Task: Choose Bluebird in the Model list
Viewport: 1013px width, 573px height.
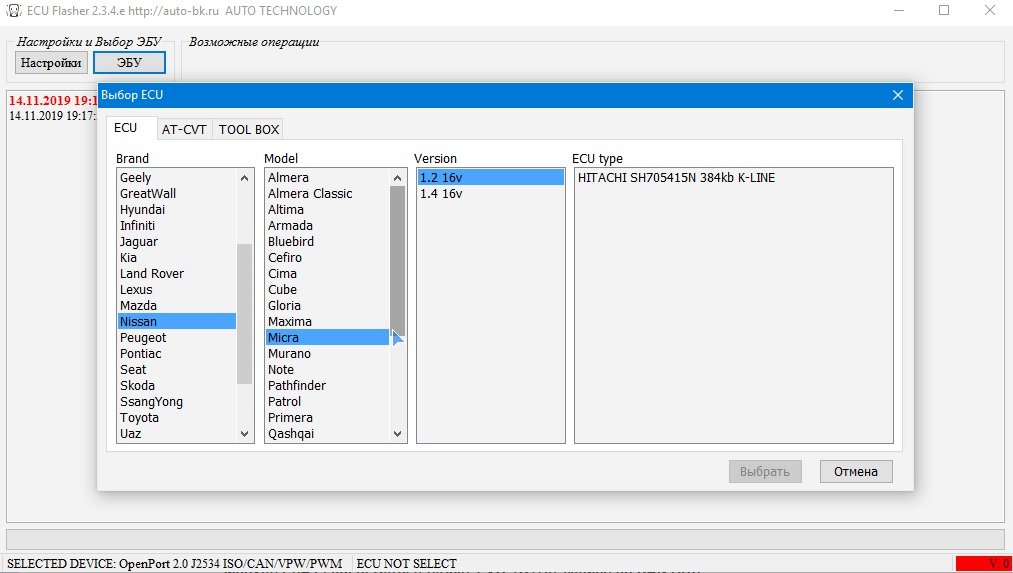Action: (328, 242)
